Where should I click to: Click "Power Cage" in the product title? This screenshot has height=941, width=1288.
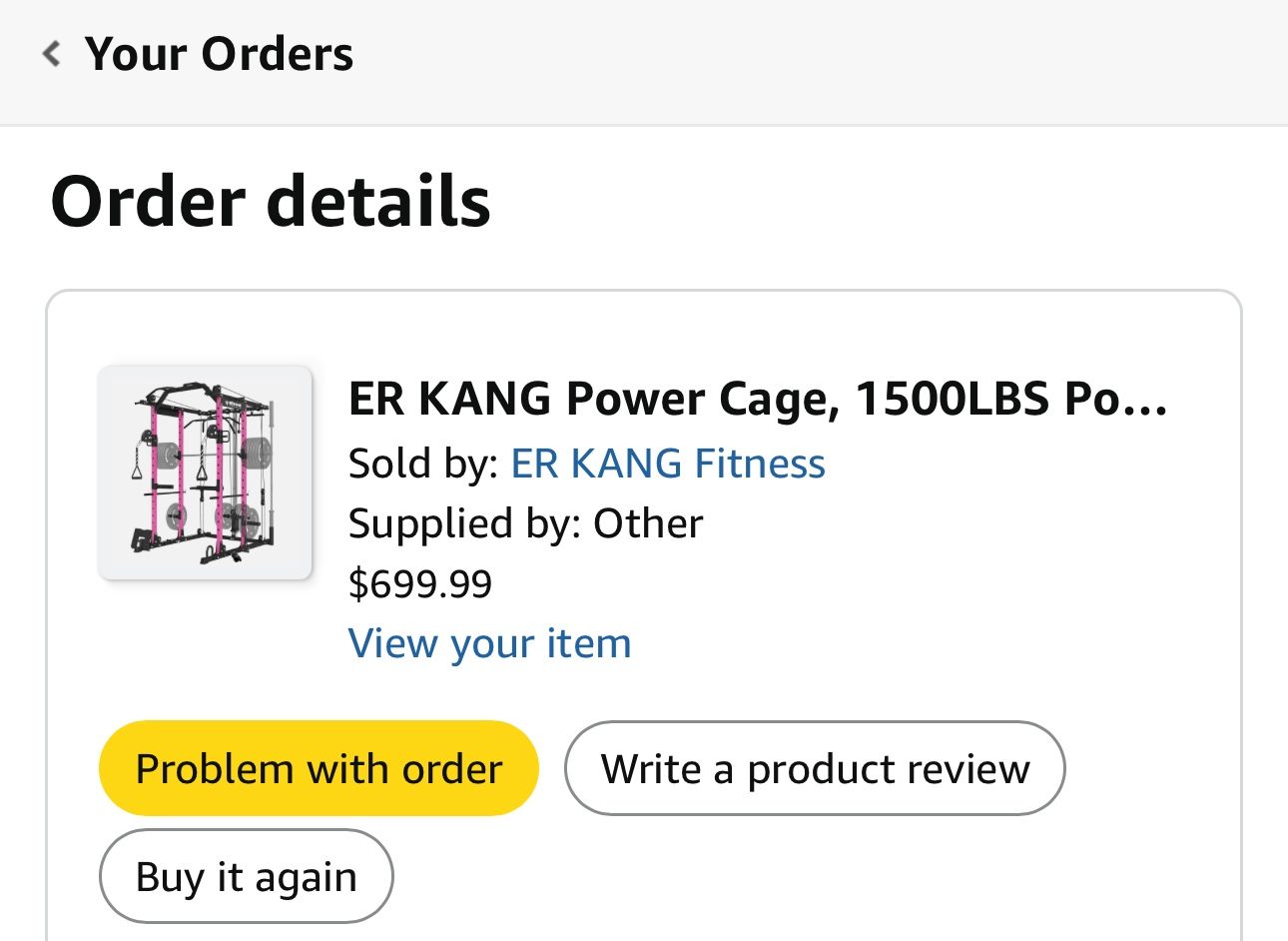[695, 400]
